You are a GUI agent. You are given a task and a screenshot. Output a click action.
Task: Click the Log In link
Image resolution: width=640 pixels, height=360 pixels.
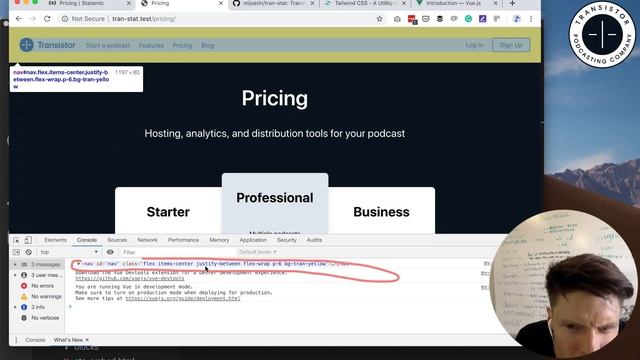coord(474,45)
